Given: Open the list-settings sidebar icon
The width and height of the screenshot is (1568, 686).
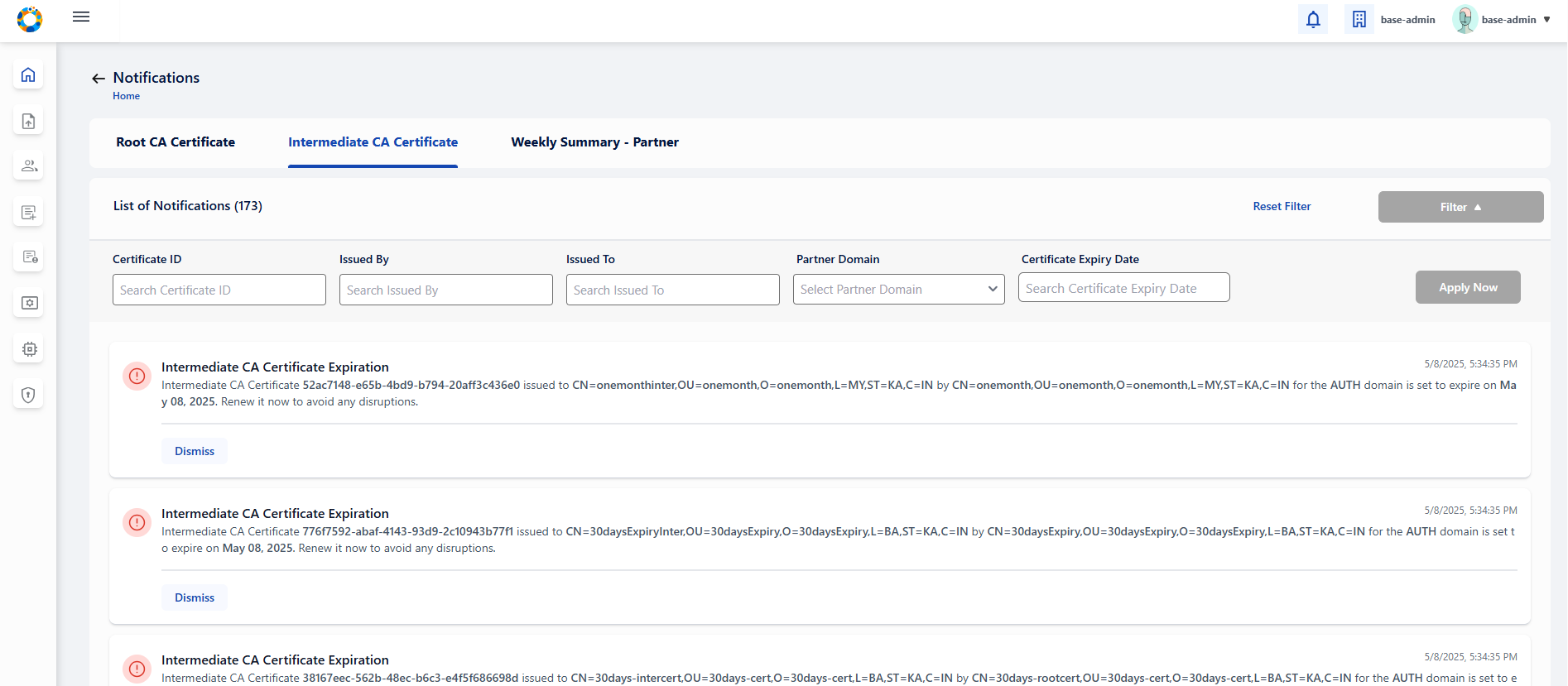Looking at the screenshot, I should [28, 257].
